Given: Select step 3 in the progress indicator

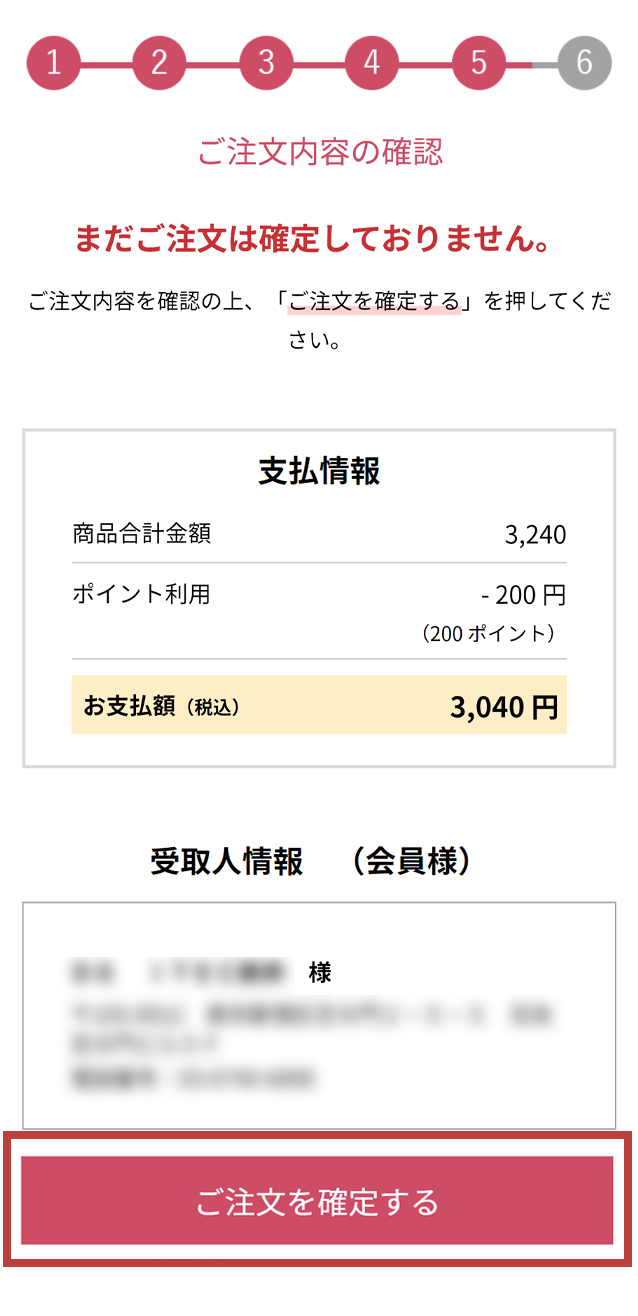Looking at the screenshot, I should pos(266,62).
